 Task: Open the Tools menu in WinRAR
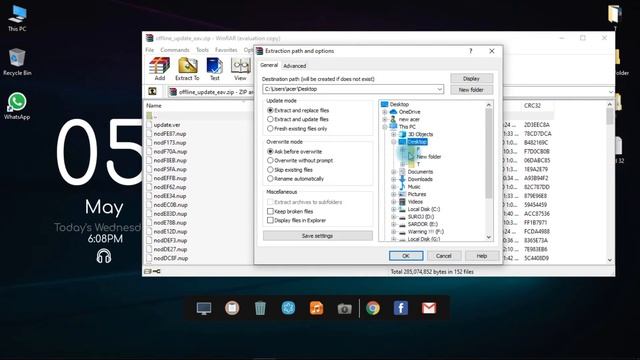[x=202, y=50]
